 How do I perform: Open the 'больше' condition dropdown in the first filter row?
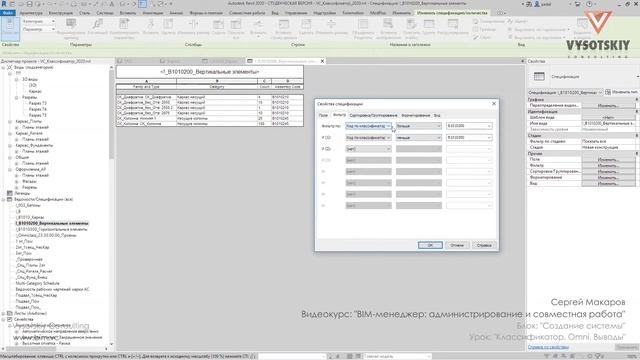click(419, 126)
